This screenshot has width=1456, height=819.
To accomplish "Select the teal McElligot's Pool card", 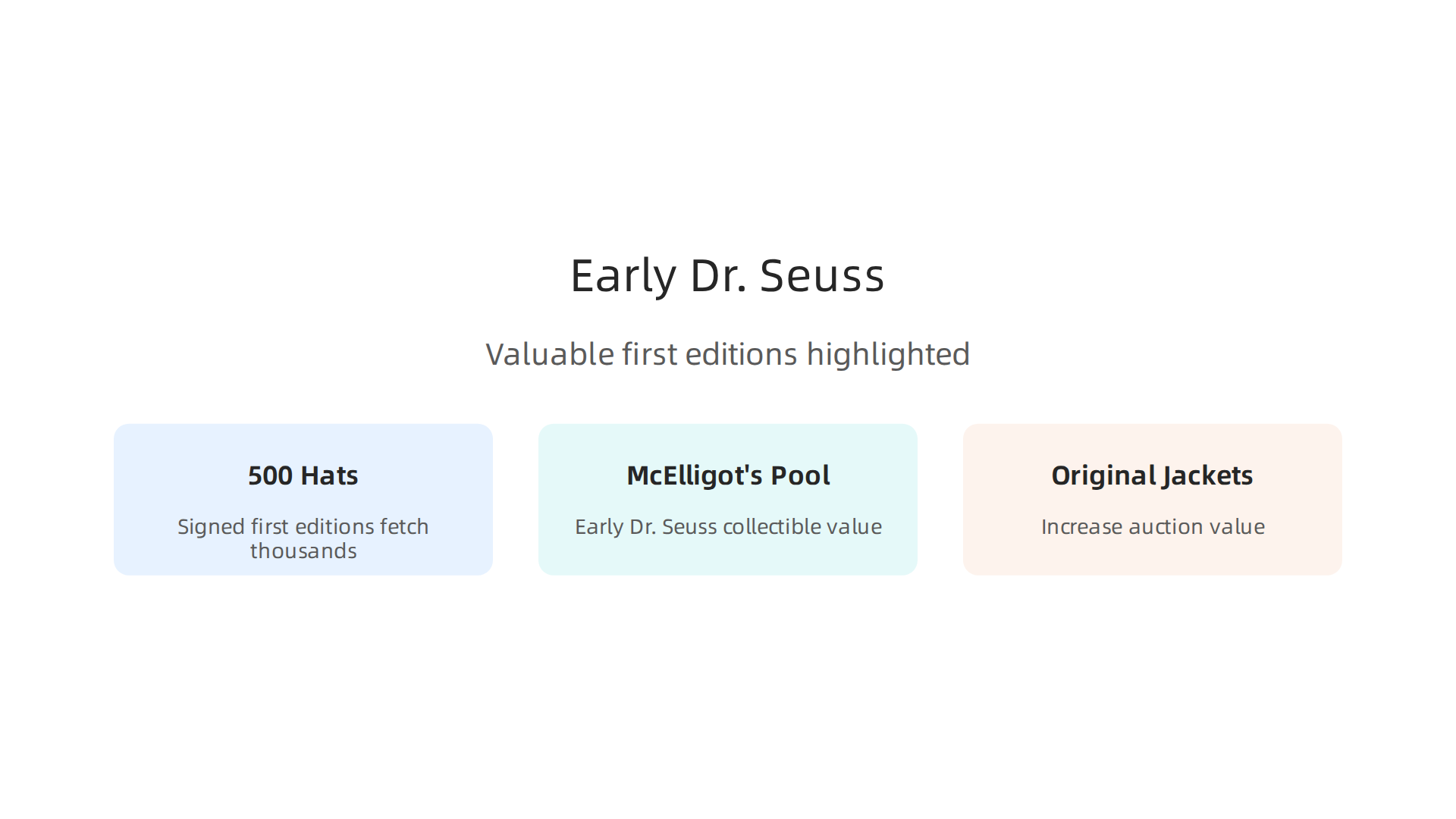I will 728,500.
